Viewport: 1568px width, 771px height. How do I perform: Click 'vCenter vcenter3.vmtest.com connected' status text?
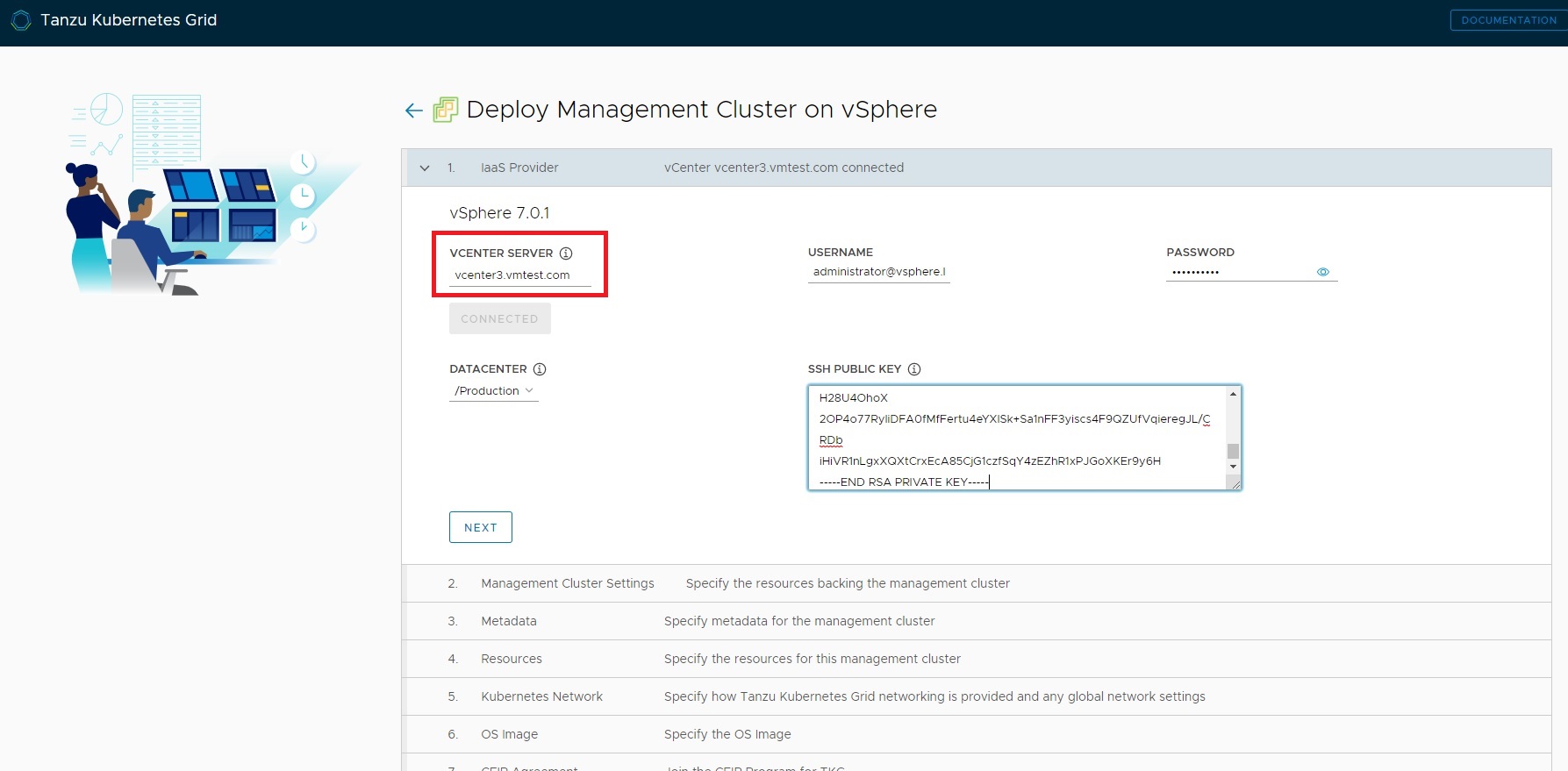784,168
